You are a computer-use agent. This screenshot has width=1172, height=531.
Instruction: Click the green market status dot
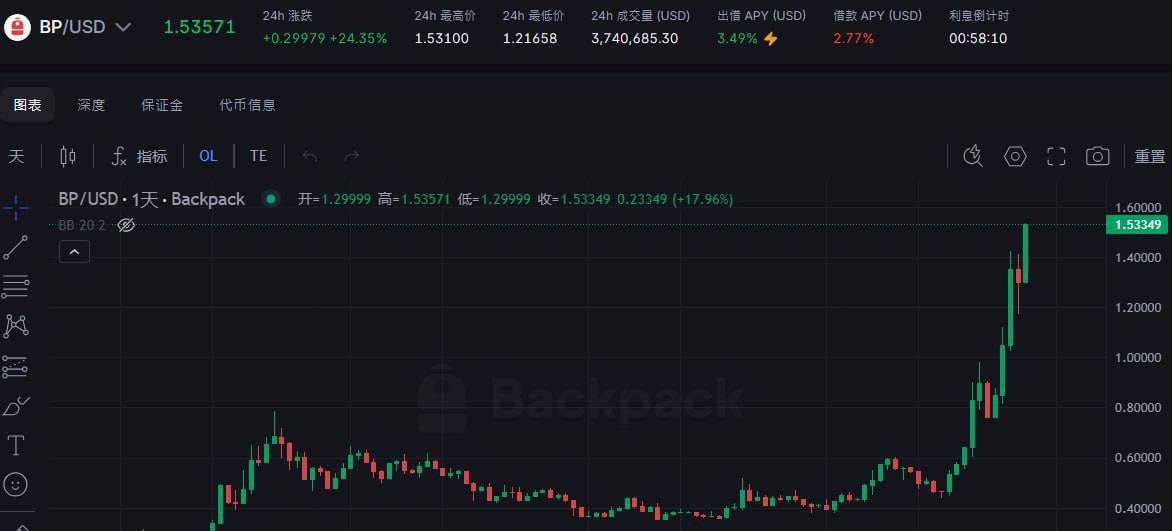coord(271,199)
